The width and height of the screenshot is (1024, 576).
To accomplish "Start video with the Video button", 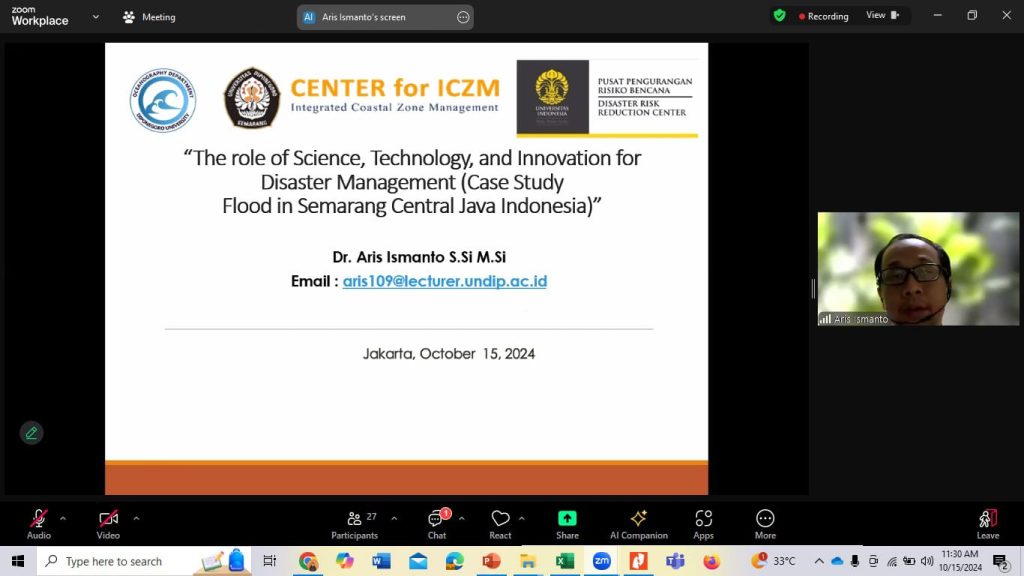I will pyautogui.click(x=108, y=524).
